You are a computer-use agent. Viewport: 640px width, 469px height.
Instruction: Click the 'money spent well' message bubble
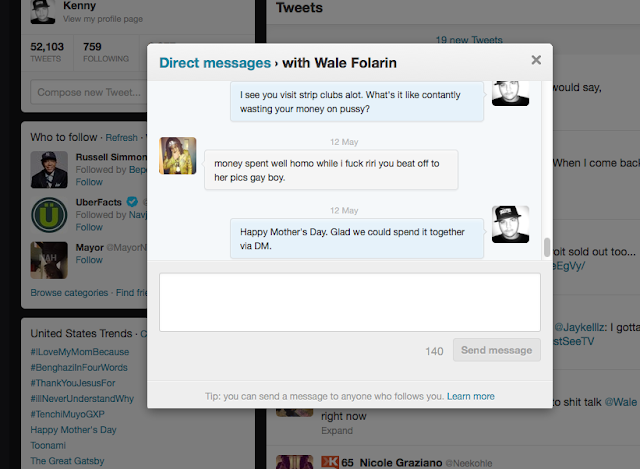(x=331, y=170)
